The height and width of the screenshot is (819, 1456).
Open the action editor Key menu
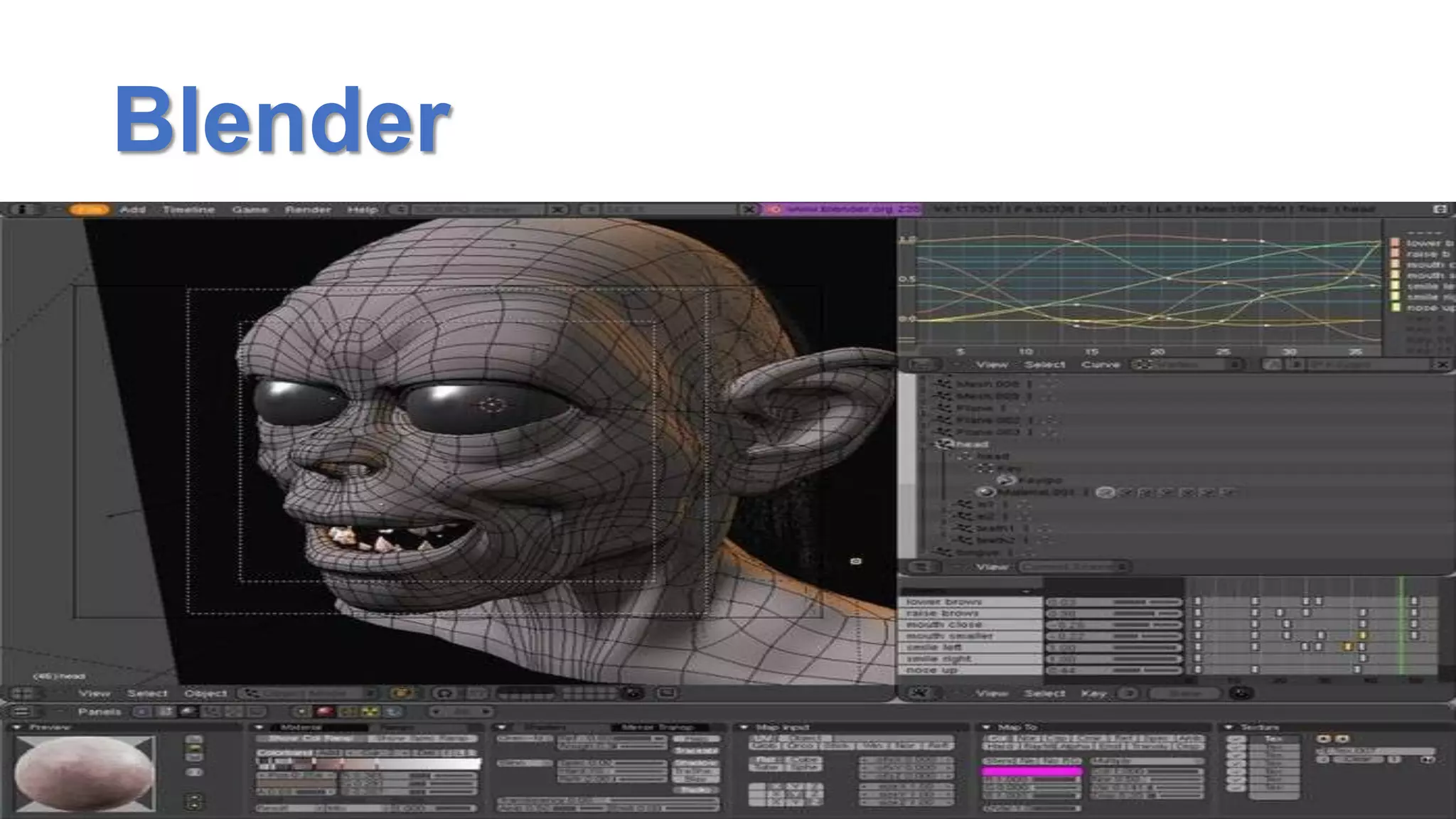coord(1093,693)
